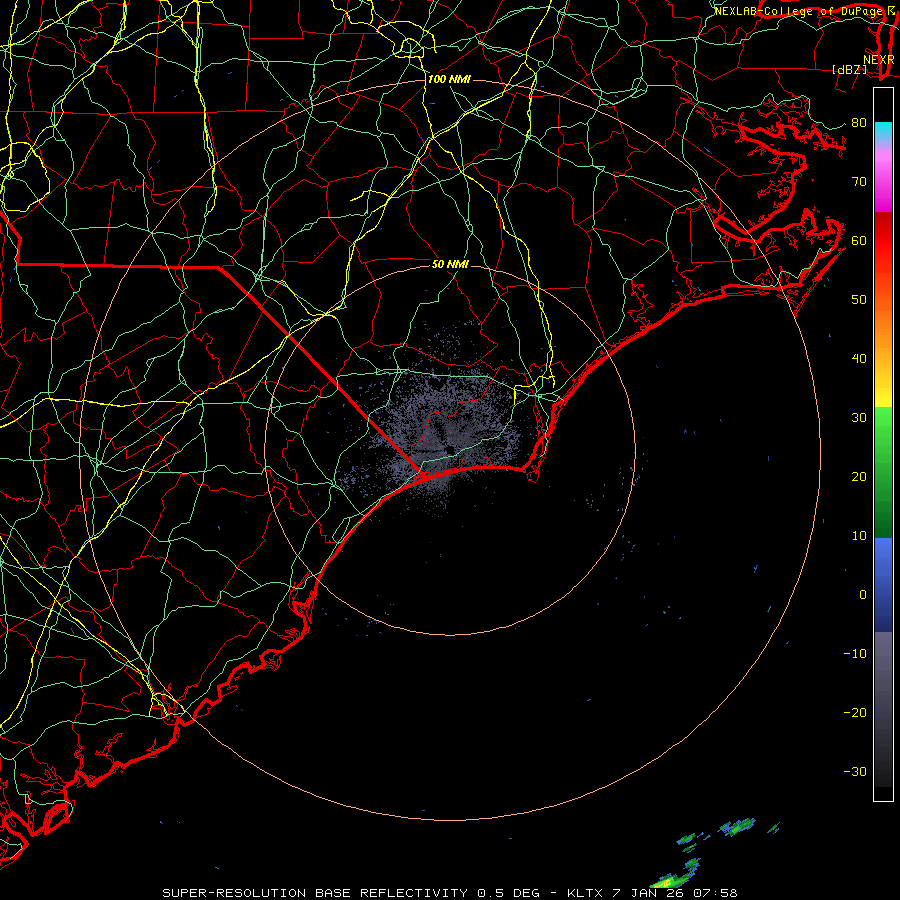Screen dimensions: 900x900
Task: Click the '[dBZ]' units label
Action: tap(849, 69)
